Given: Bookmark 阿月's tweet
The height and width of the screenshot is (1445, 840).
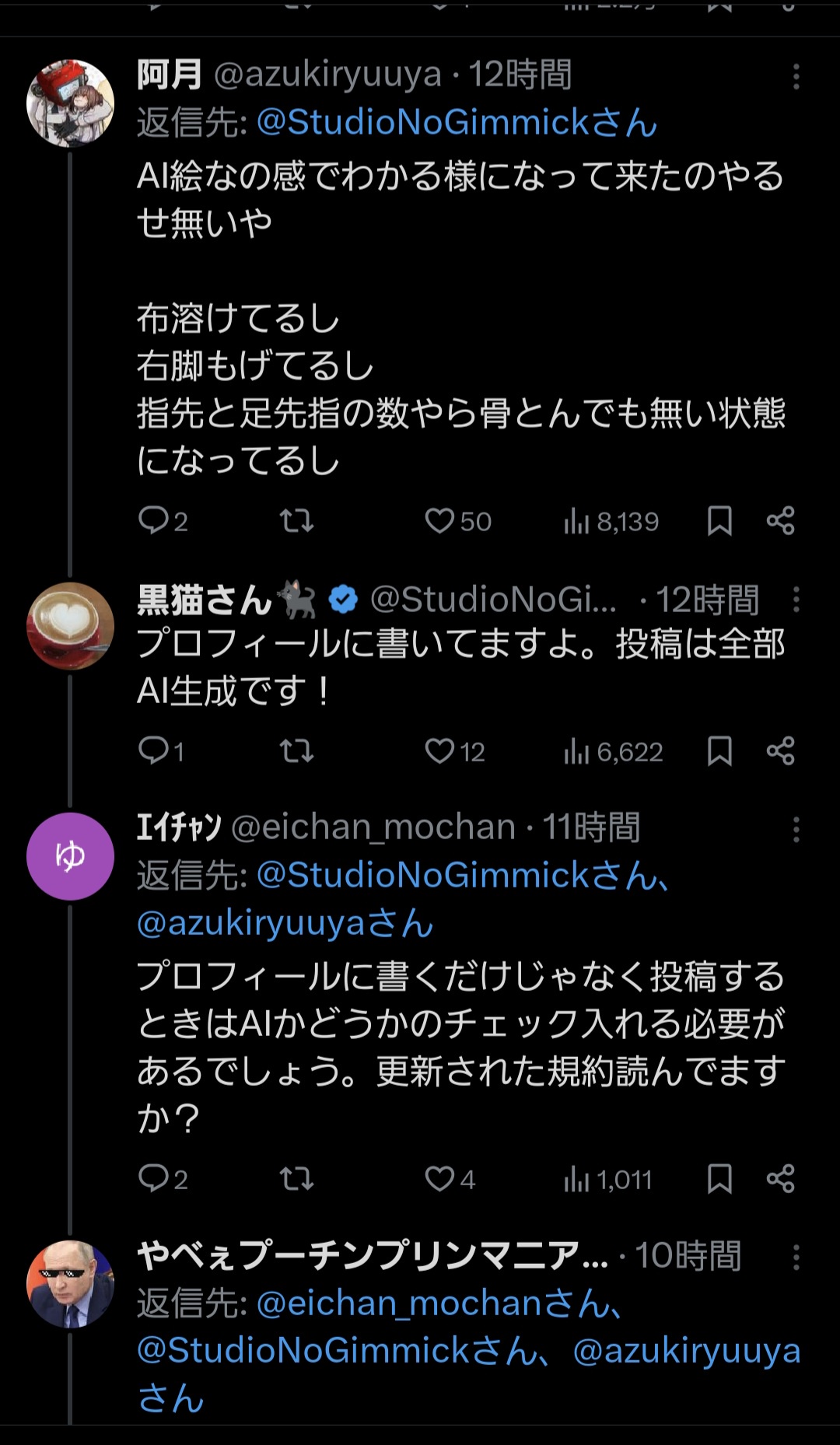Looking at the screenshot, I should point(719,521).
